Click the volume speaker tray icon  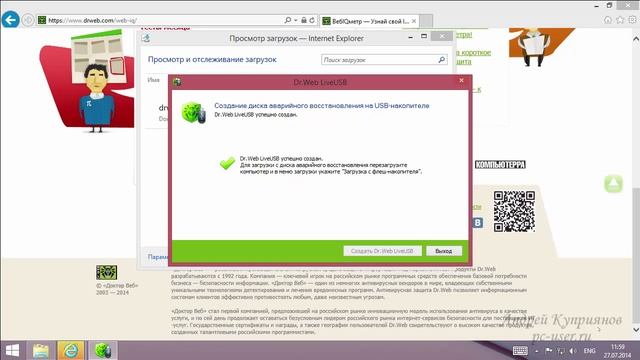[x=573, y=351]
